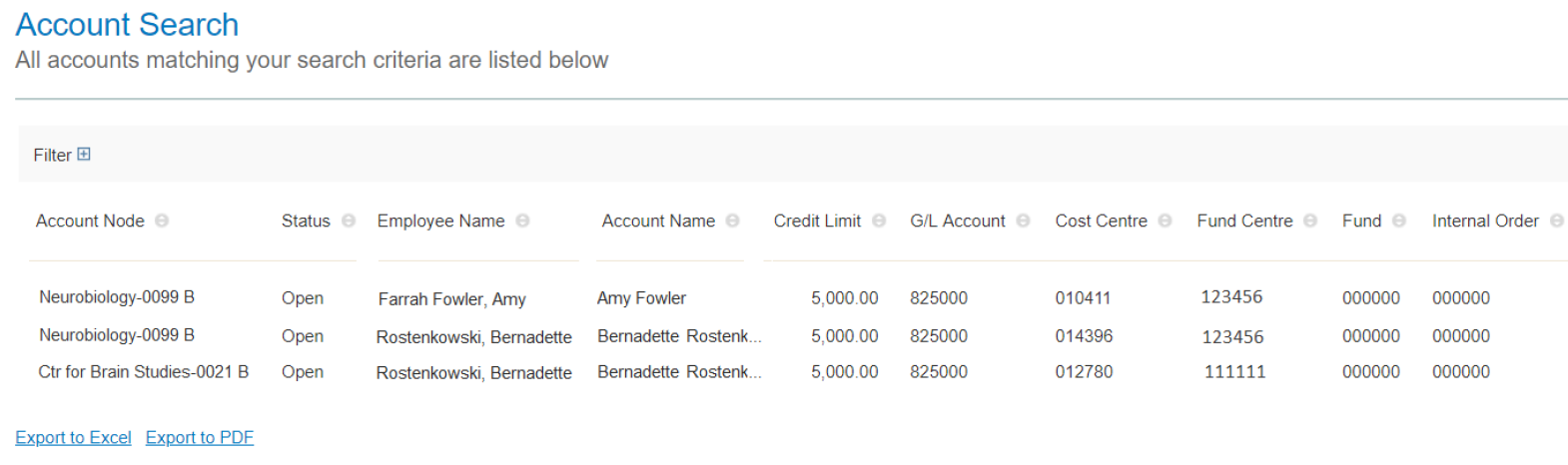Open Fund Centre column menu icon

click(1310, 221)
